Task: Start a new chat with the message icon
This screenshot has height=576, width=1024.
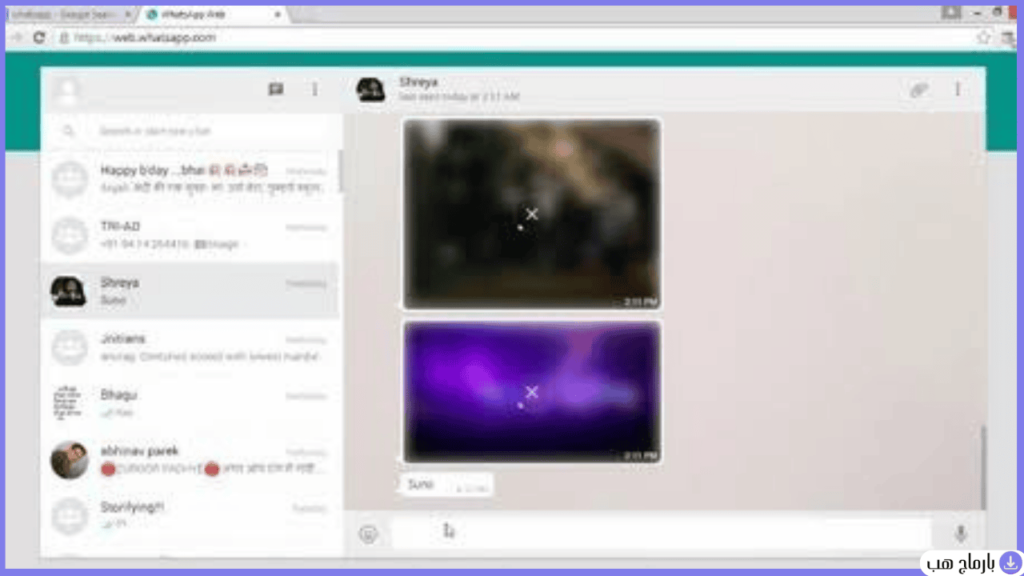Action: coord(276,89)
